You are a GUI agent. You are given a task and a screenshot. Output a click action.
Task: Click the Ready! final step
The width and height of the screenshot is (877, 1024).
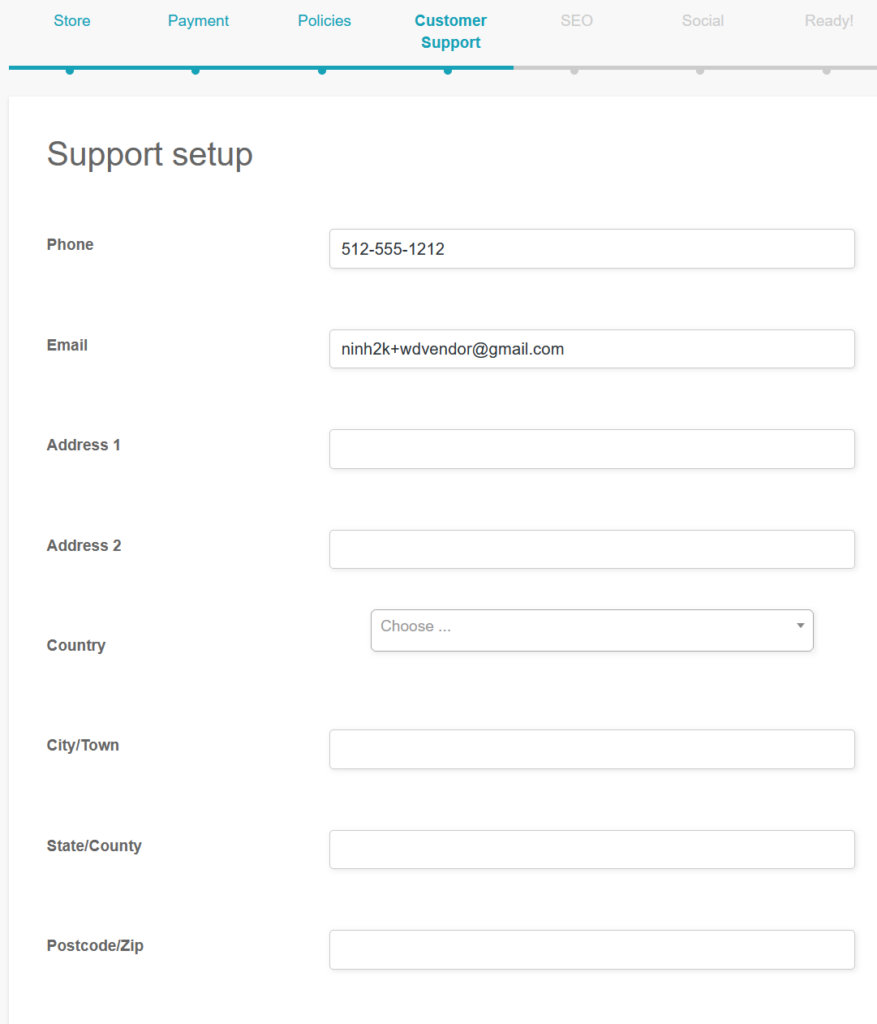click(828, 21)
